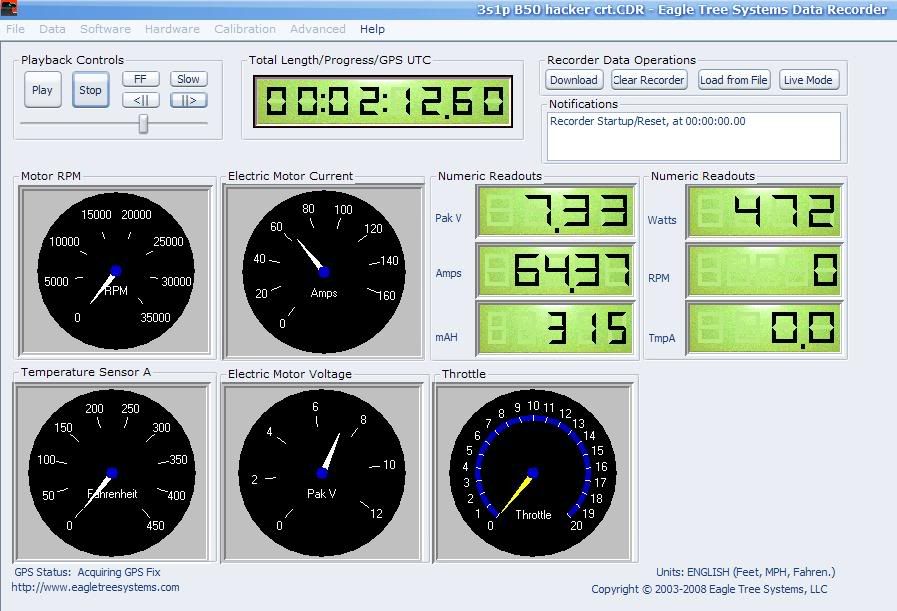The height and width of the screenshot is (611, 897).
Task: Open the Calibration menu
Action: (x=245, y=29)
